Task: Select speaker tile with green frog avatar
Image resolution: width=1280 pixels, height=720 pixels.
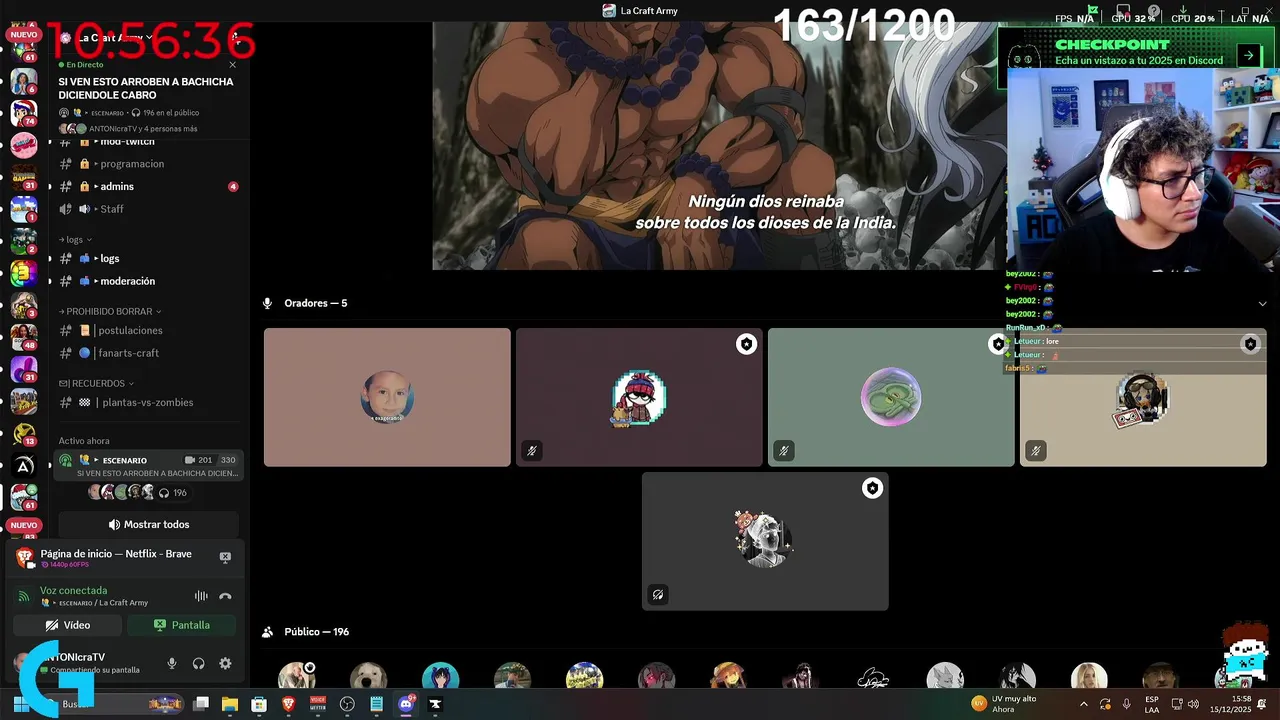Action: (891, 397)
